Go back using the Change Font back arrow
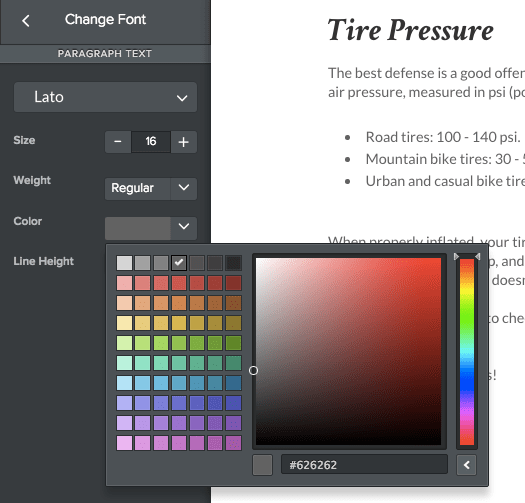 26,21
